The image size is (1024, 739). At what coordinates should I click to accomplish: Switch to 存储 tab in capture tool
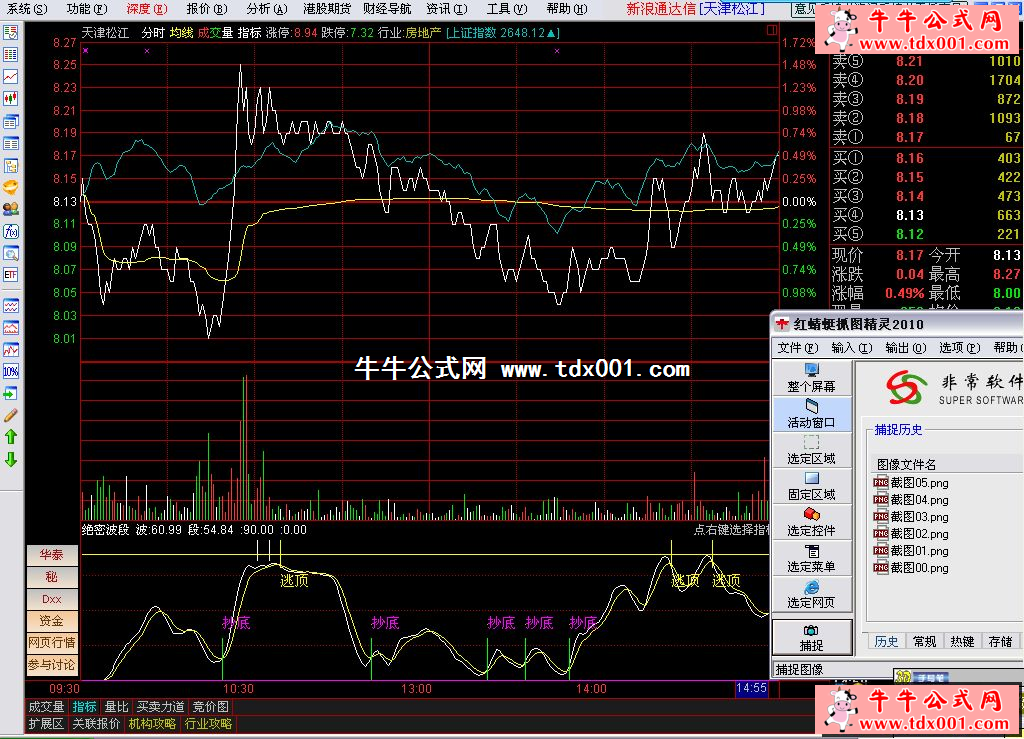[x=1000, y=642]
